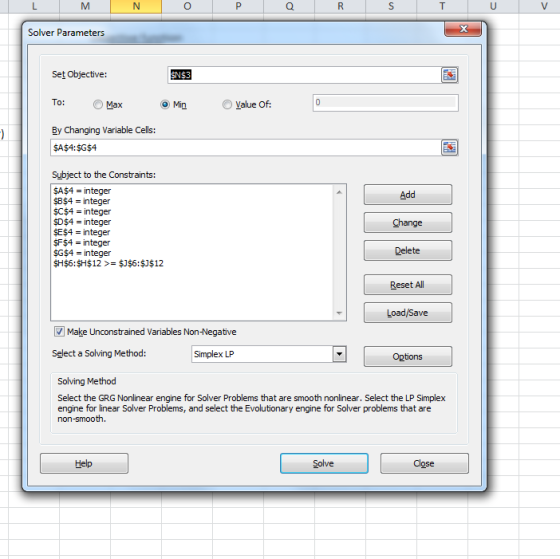
Task: Open solver Options
Action: pos(408,356)
